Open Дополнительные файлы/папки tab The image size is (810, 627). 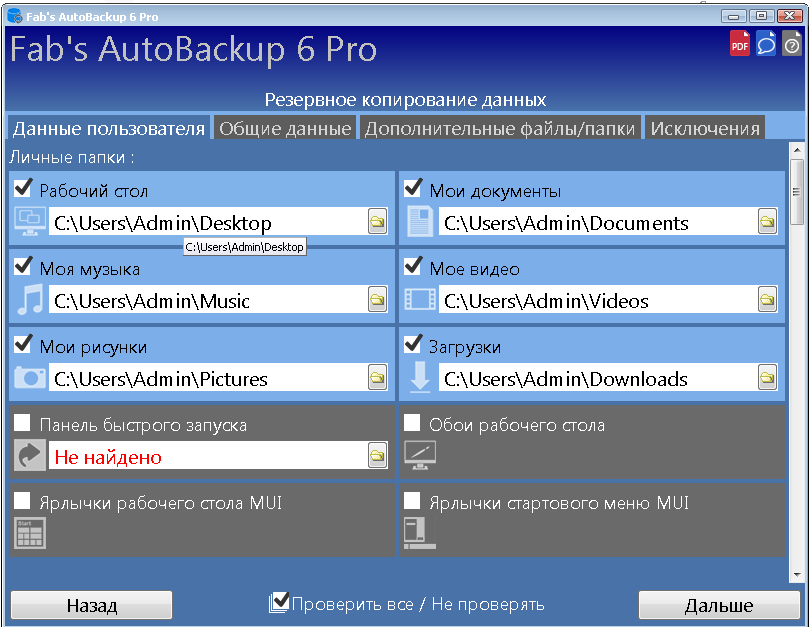500,128
